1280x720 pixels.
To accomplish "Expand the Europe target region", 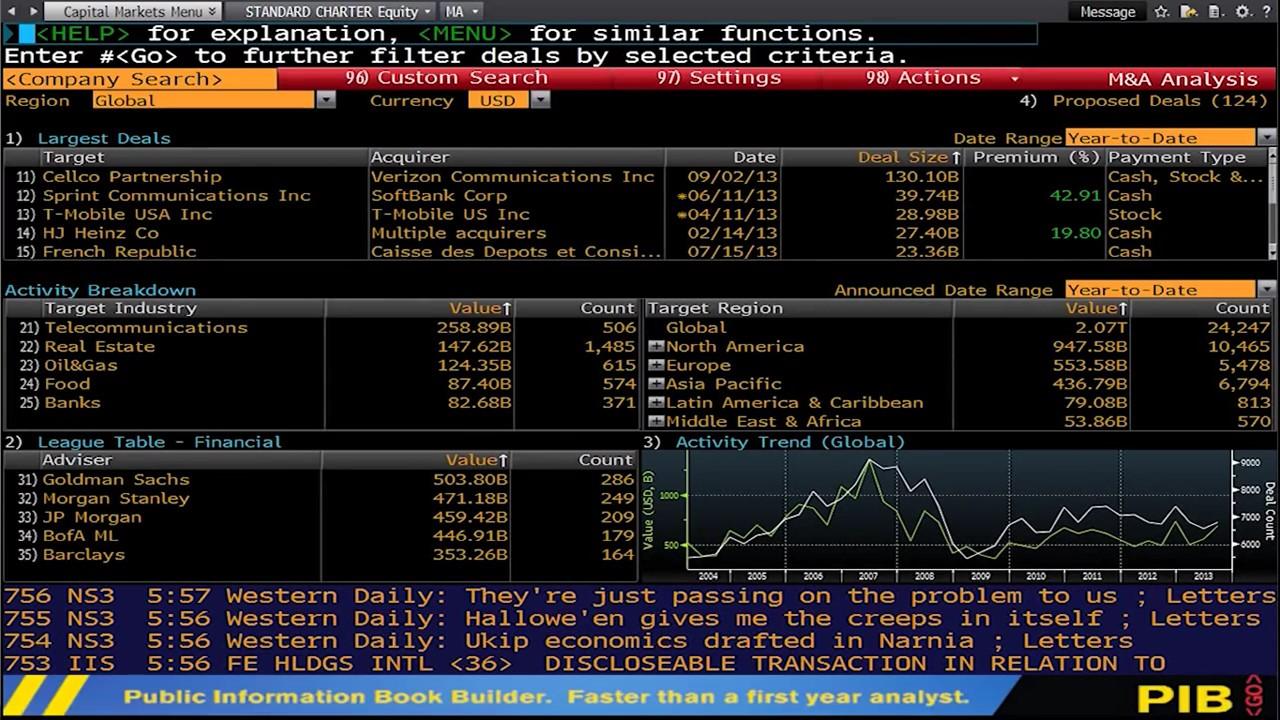I will 655,365.
